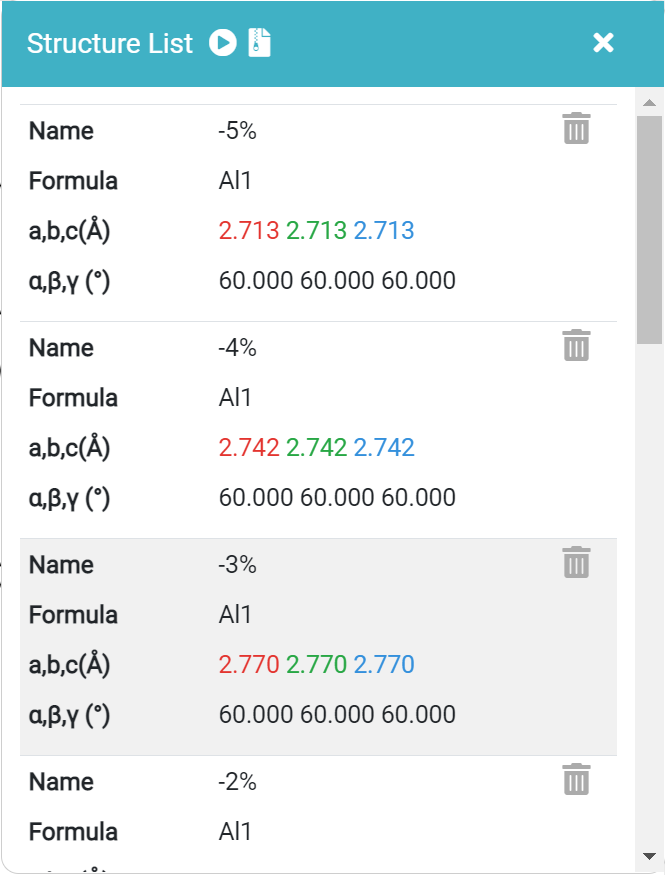
Task: Select the -5% structure name entry
Action: click(x=237, y=131)
